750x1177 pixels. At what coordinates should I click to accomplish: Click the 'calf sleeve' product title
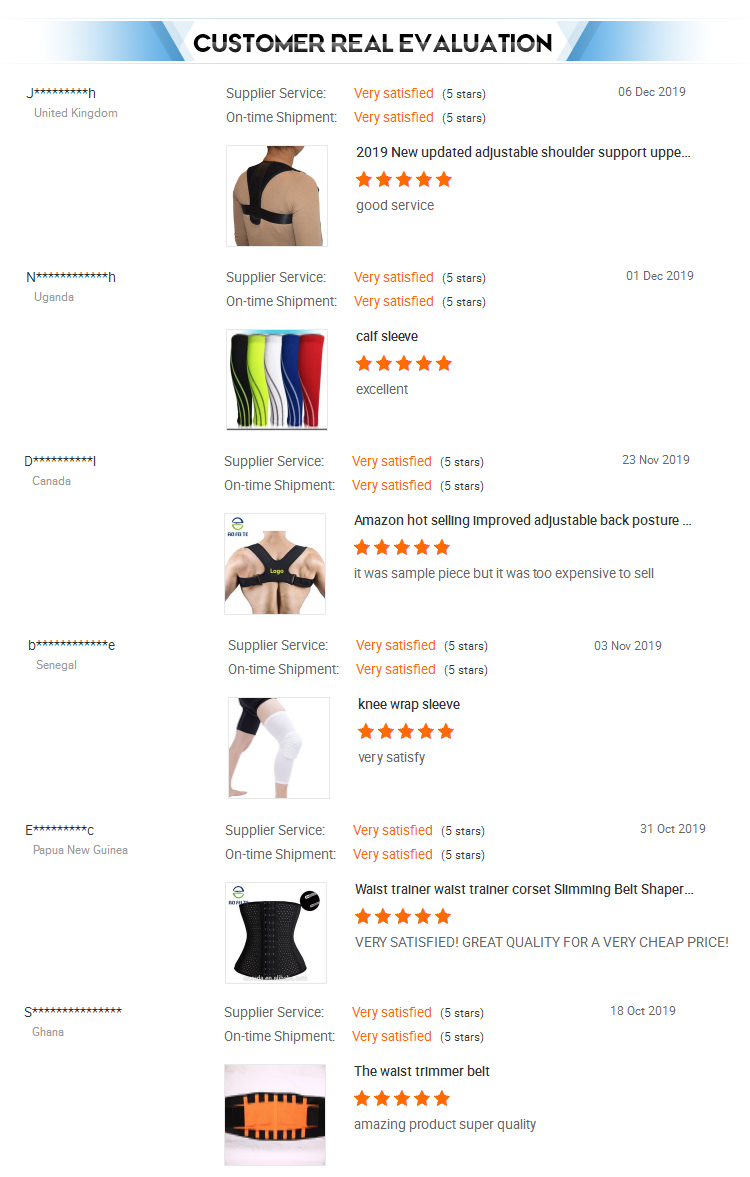(x=387, y=336)
